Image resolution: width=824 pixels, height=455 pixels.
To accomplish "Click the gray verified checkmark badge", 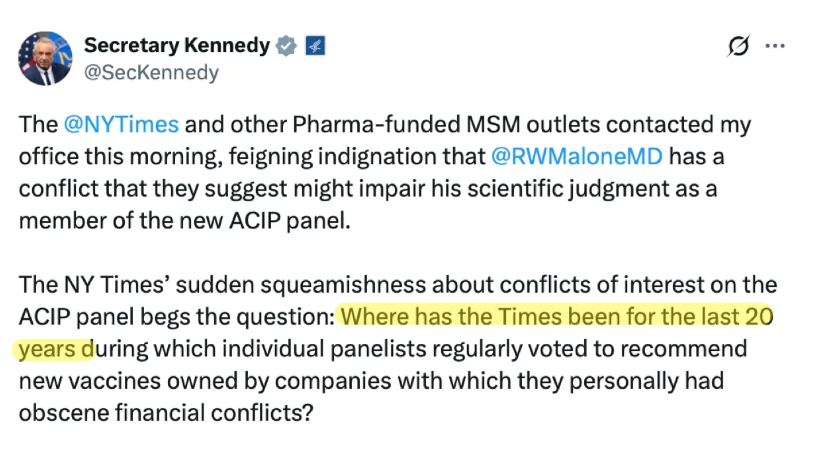I will tap(286, 46).
